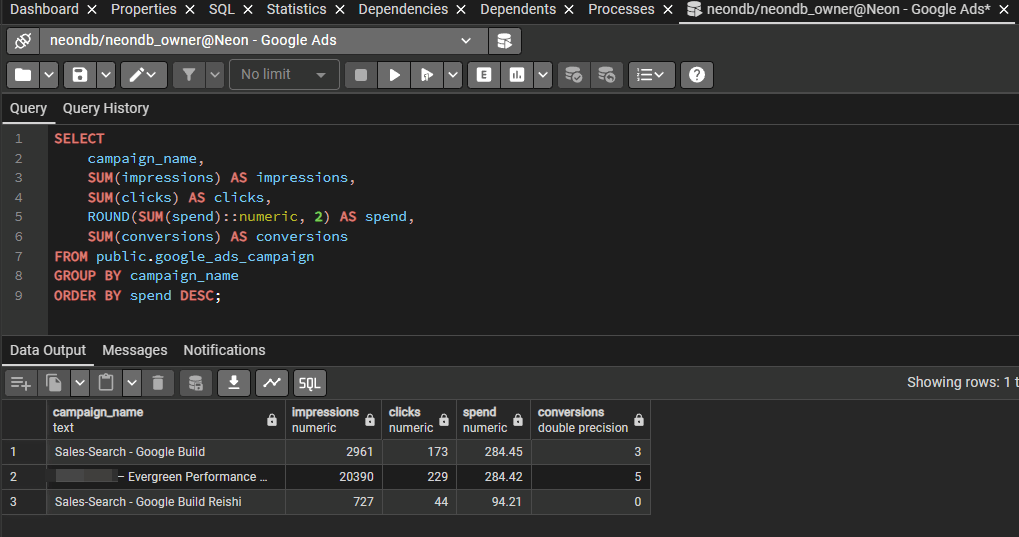
Task: Expand the Execute options dropdown arrow
Action: tap(453, 75)
